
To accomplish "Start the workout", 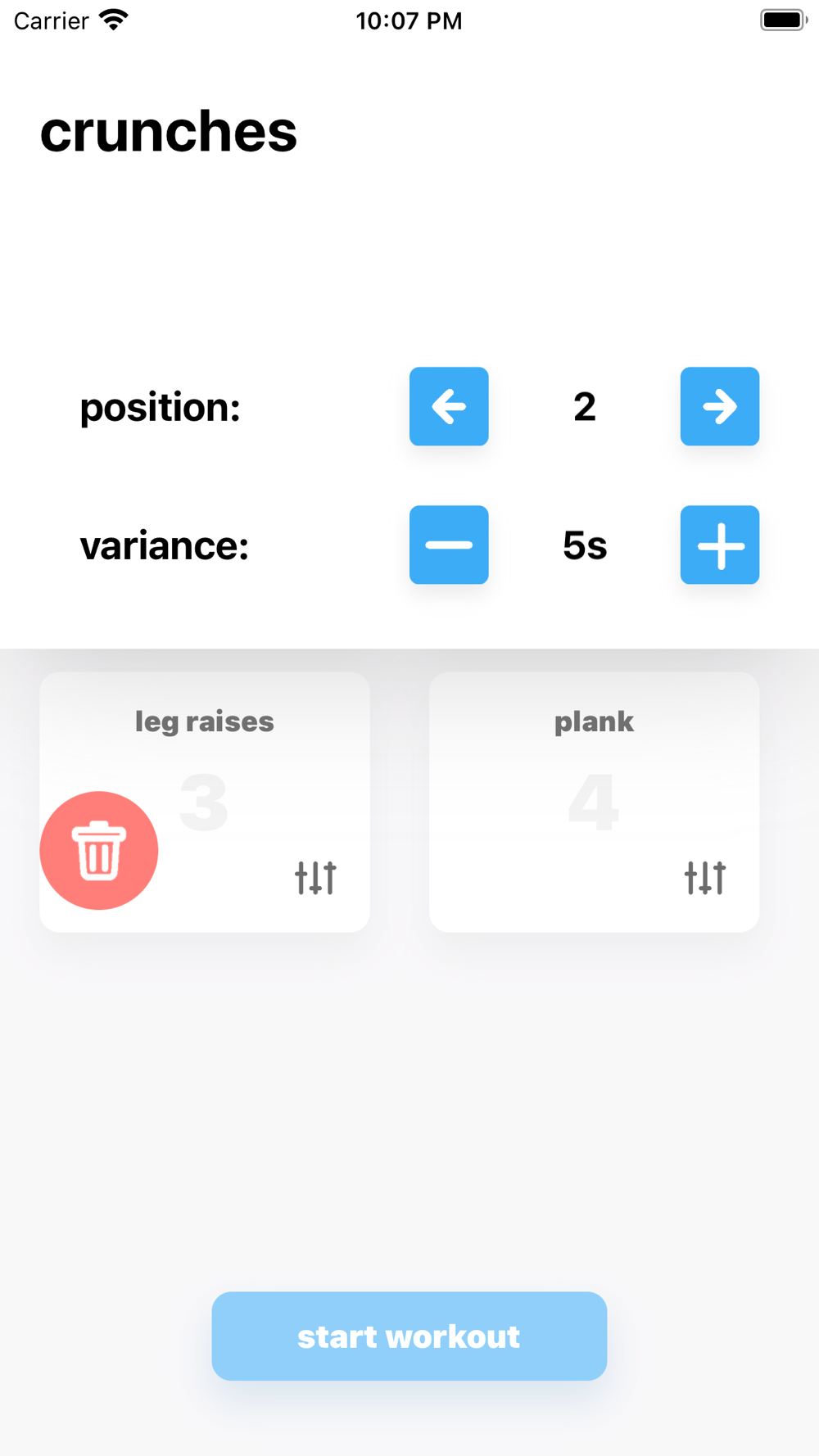I will point(409,1336).
